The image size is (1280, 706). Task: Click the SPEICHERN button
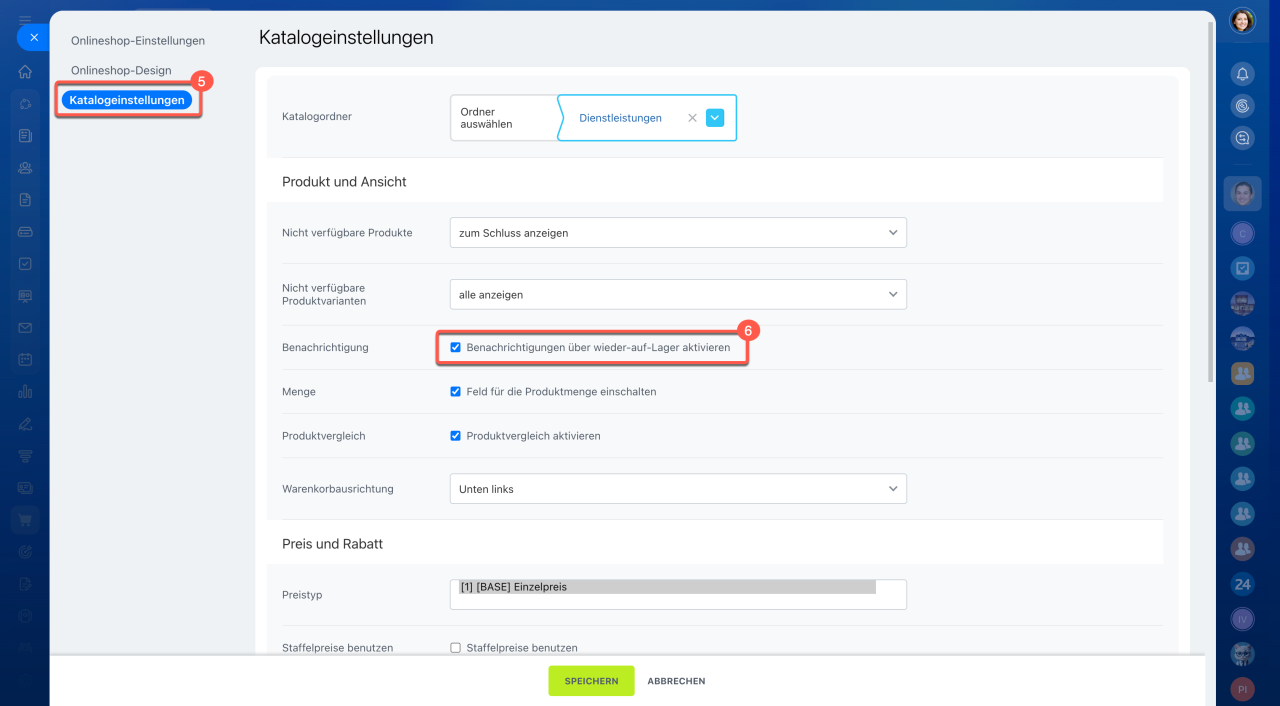pyautogui.click(x=591, y=681)
